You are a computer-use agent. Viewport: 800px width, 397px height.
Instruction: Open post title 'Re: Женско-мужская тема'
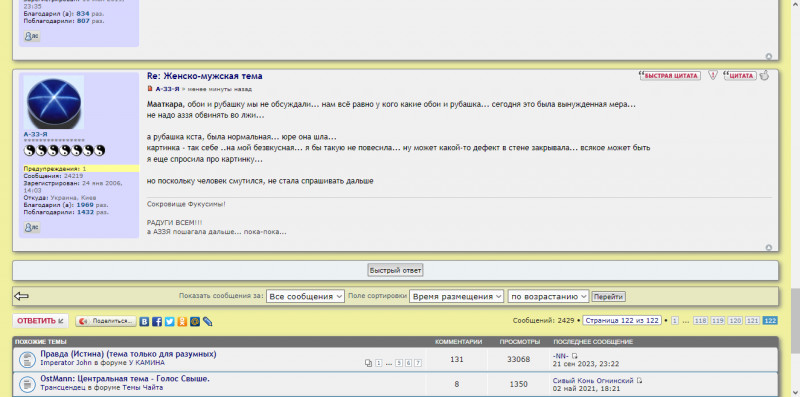click(x=205, y=76)
